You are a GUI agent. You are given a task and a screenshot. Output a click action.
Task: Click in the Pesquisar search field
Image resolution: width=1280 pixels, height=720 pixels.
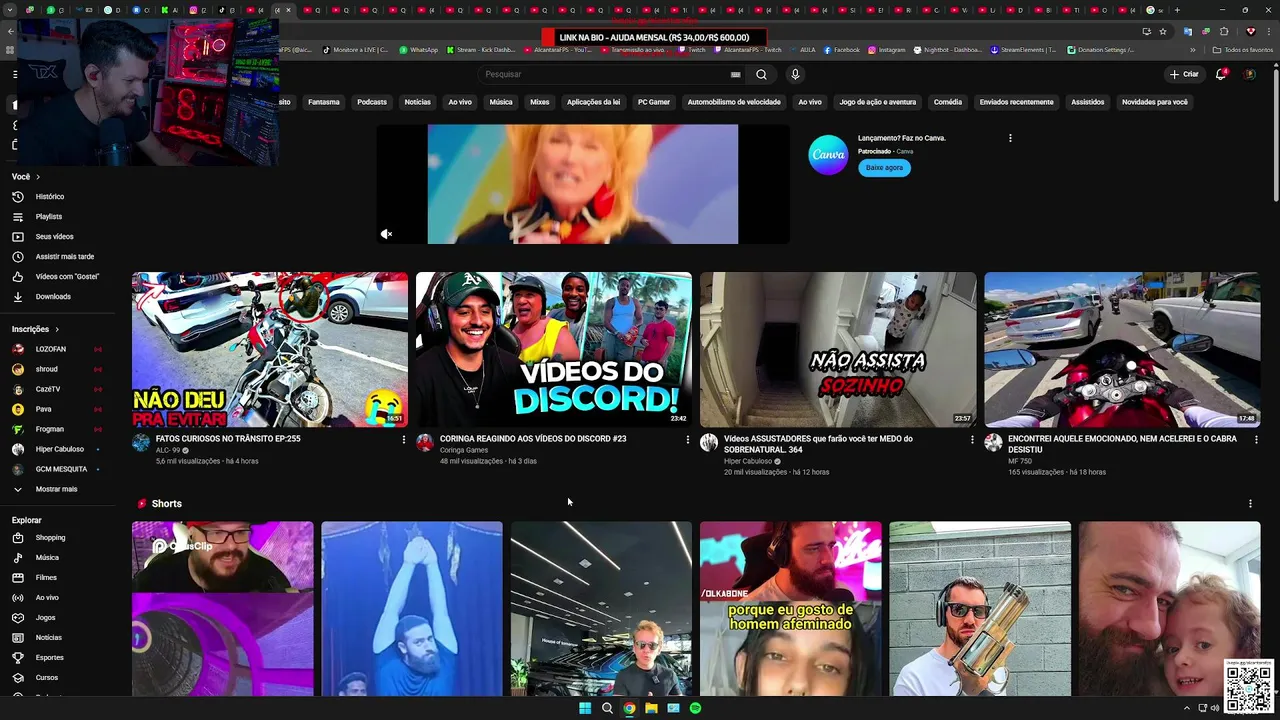[x=603, y=74]
